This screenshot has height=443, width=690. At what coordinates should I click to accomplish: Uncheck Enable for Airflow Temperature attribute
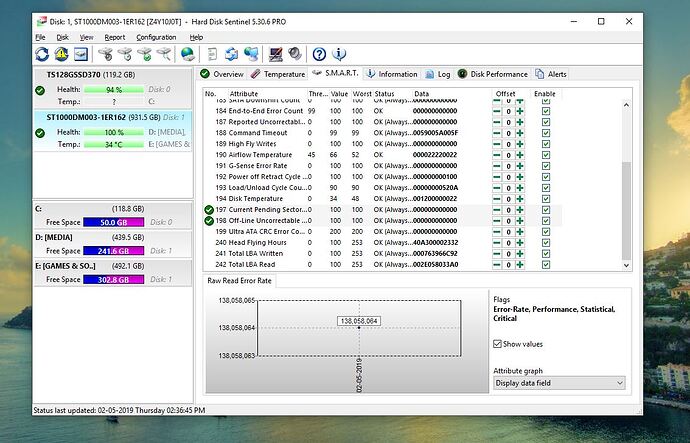[x=545, y=154]
